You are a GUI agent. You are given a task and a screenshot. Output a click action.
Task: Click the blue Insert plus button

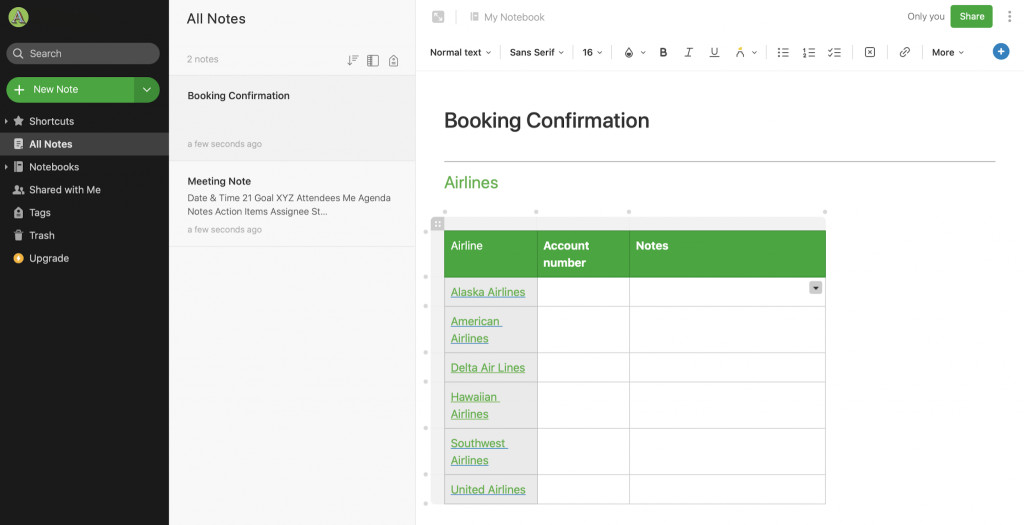(x=1000, y=52)
